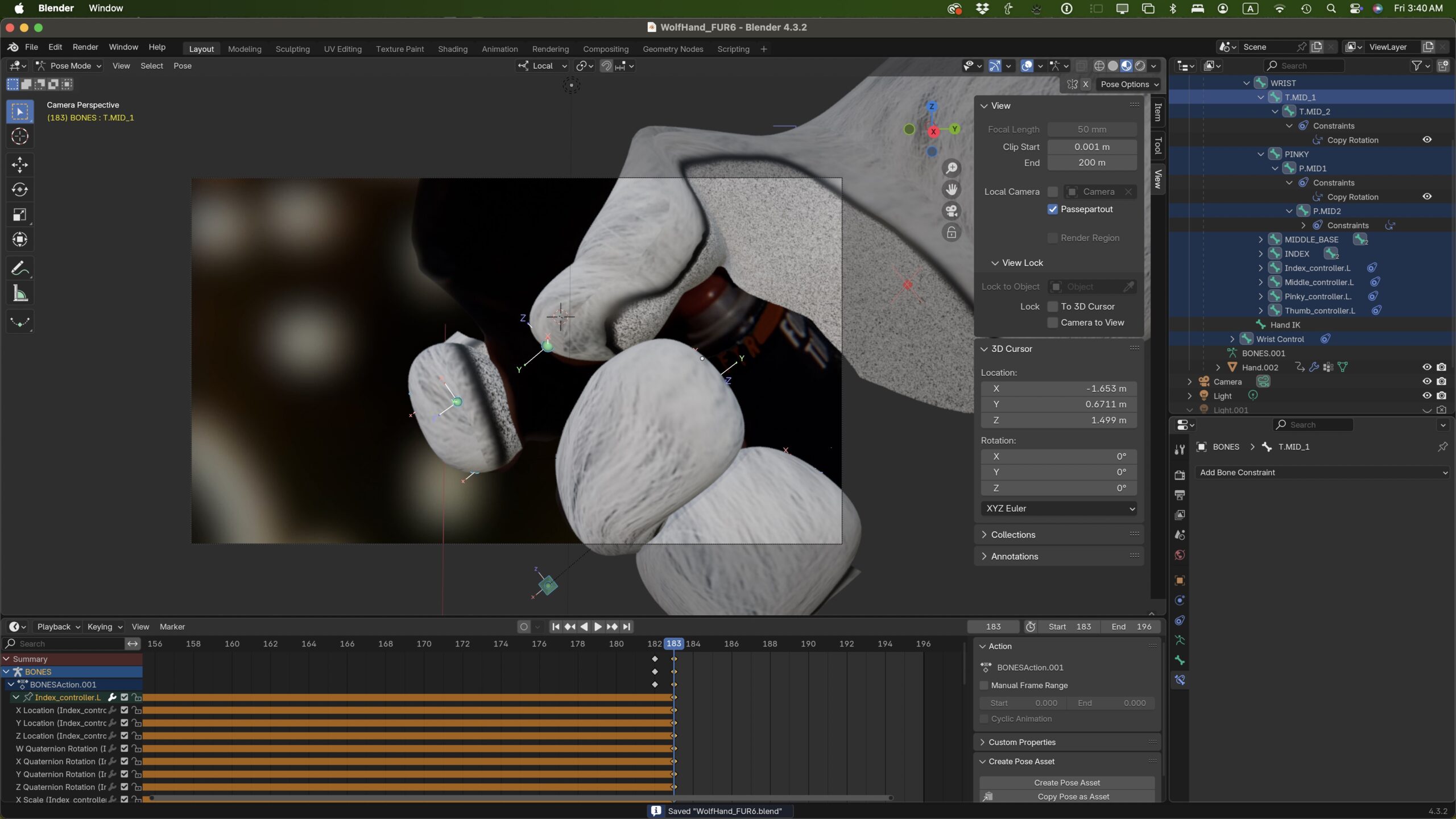Open World Properties in the properties panel
The width and height of the screenshot is (1456, 819).
[x=1180, y=555]
